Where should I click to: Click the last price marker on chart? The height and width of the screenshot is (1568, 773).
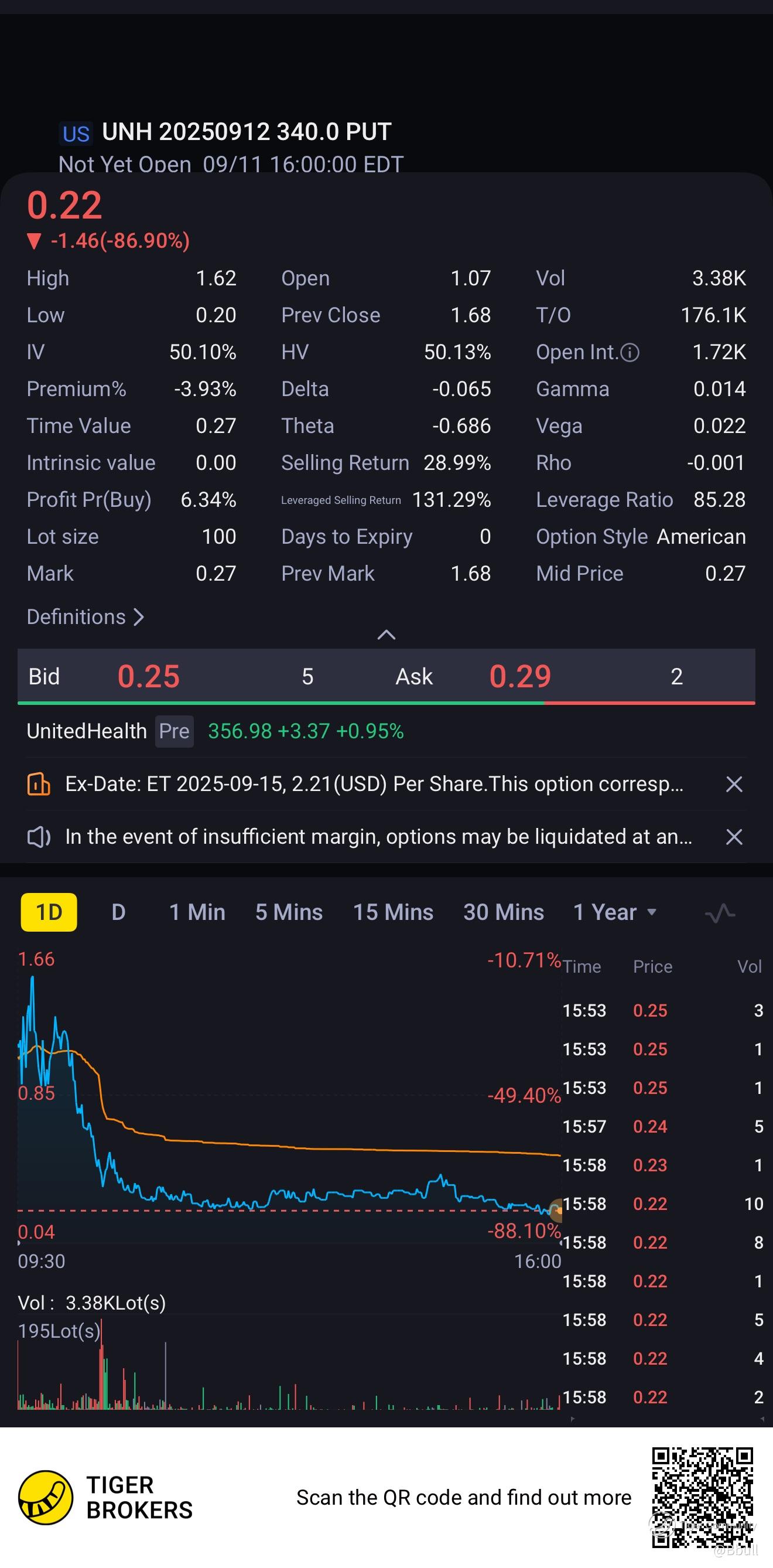[x=555, y=1210]
